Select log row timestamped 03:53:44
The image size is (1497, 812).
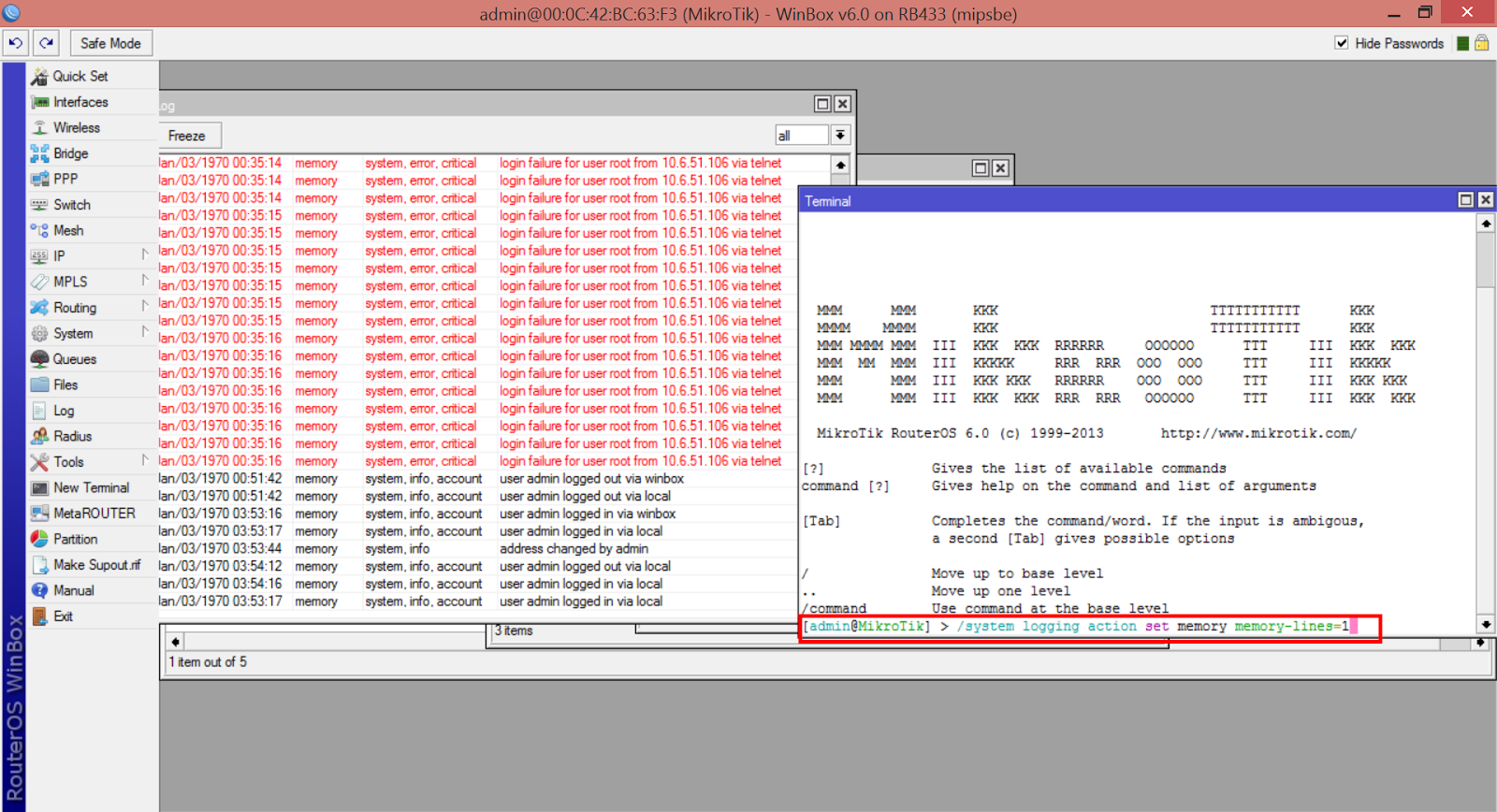(x=477, y=549)
